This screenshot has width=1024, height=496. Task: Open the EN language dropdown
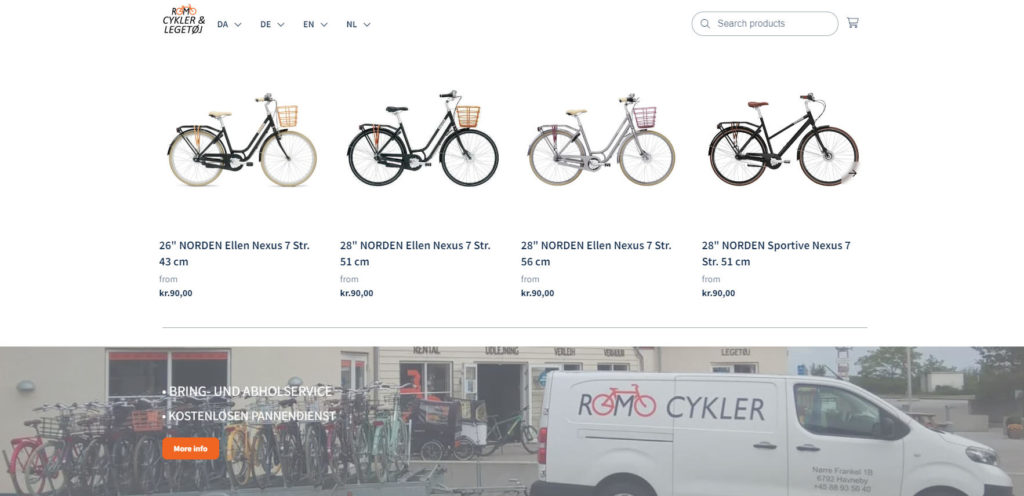[315, 24]
